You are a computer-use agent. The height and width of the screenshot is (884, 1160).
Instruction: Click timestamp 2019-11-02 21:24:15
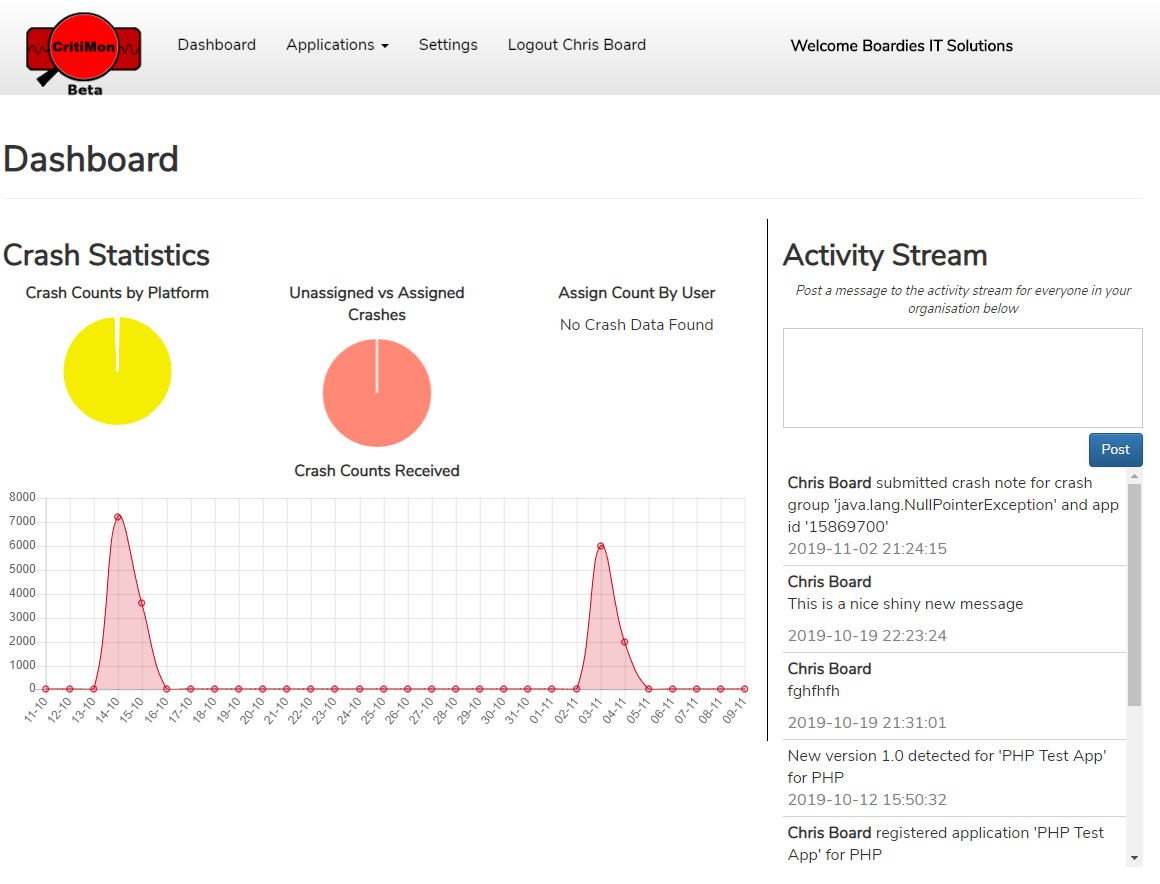(x=867, y=549)
